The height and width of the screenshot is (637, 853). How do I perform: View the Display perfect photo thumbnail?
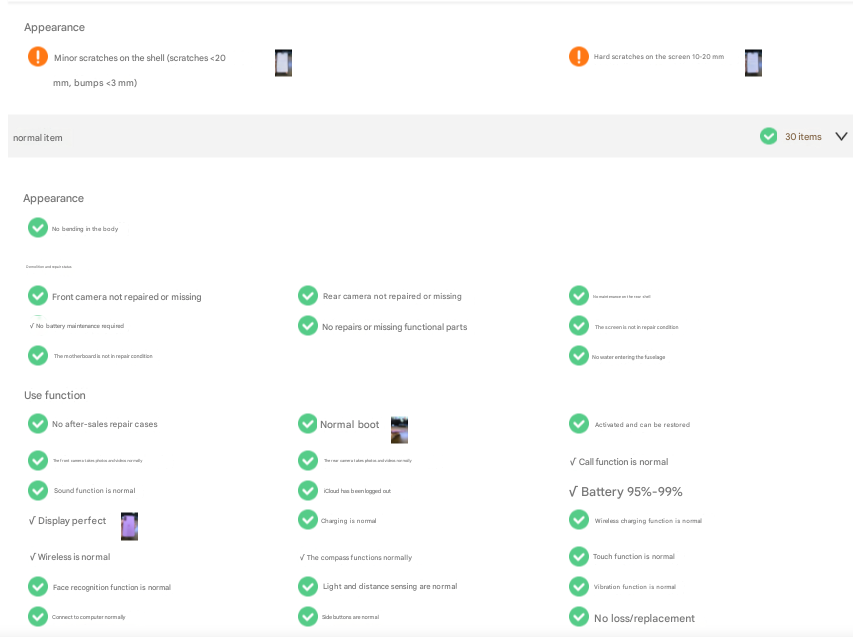[x=129, y=526]
